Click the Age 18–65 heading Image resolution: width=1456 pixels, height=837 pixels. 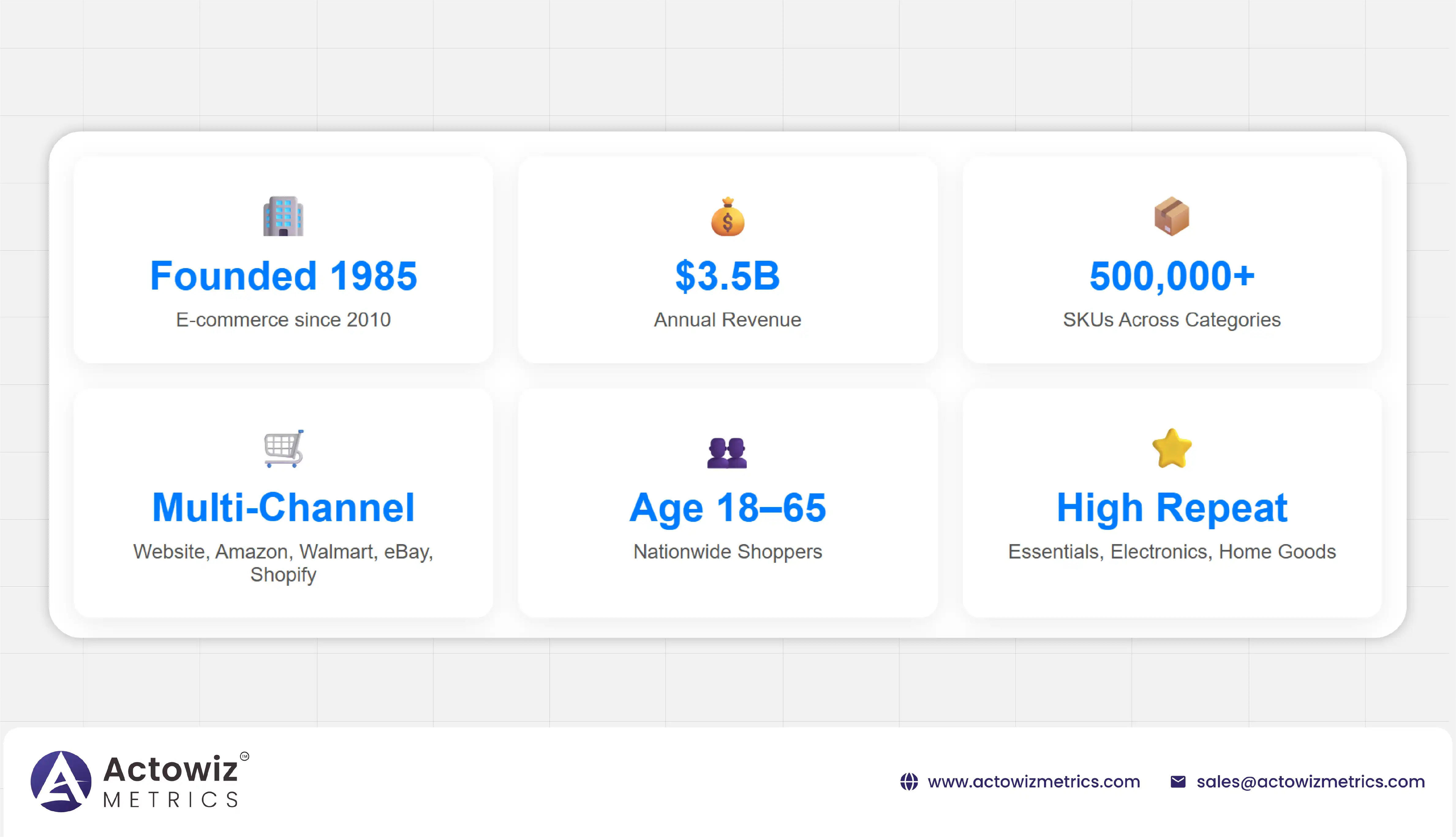coord(727,508)
